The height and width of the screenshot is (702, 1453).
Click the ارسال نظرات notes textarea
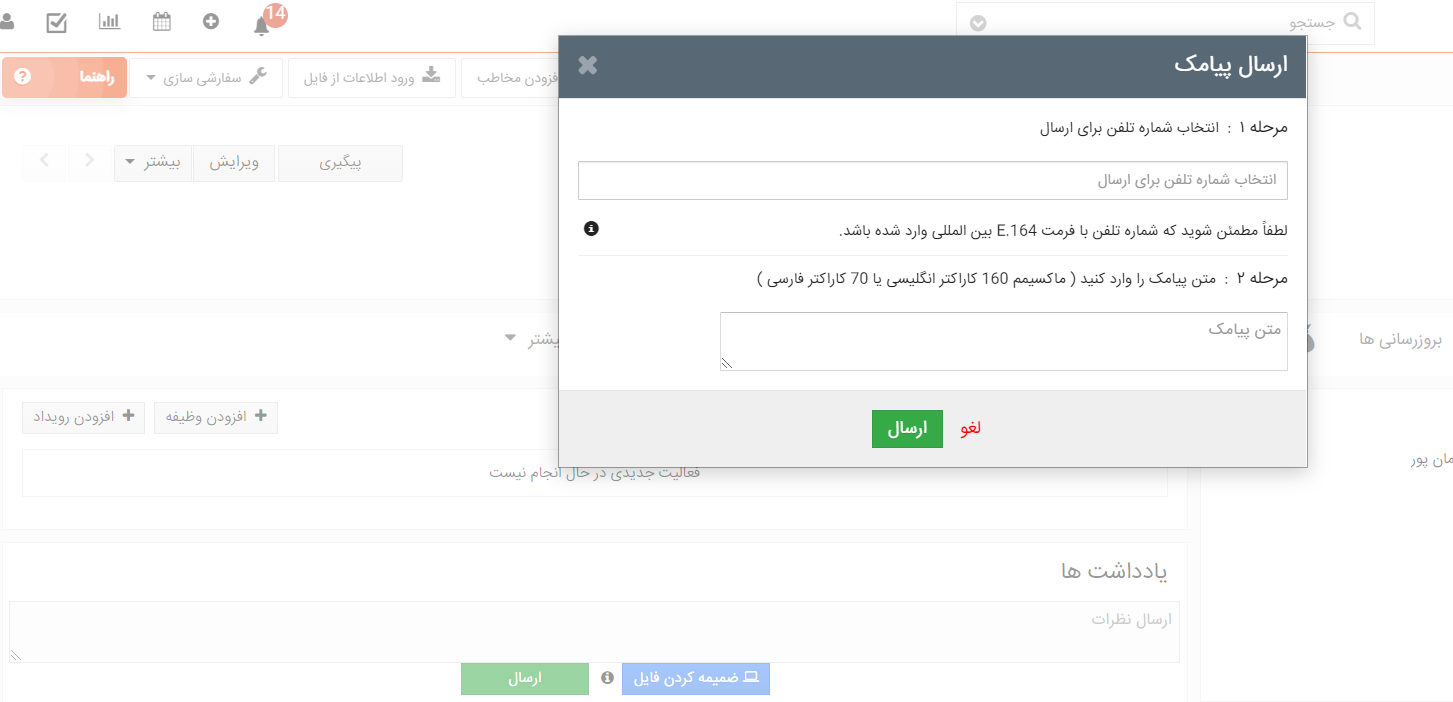tap(594, 631)
